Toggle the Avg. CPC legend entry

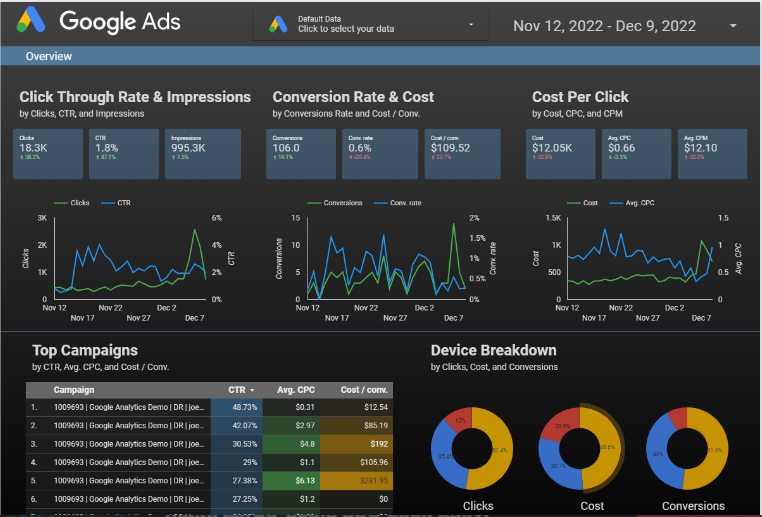coord(632,203)
